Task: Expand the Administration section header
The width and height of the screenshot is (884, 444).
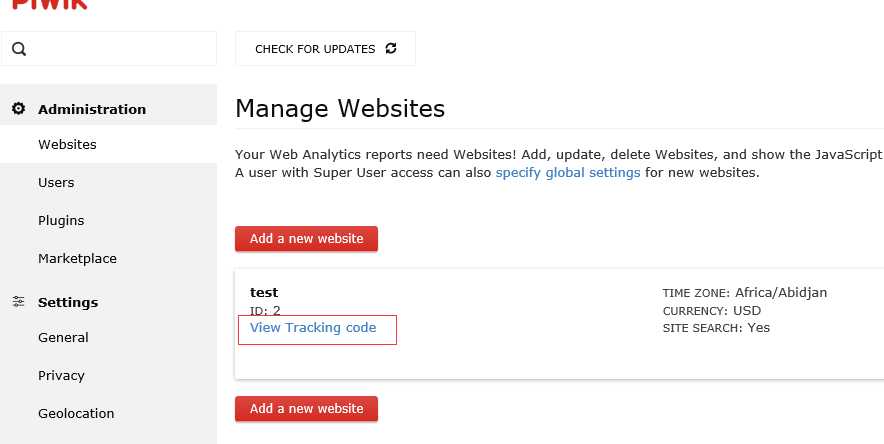Action: pos(92,109)
